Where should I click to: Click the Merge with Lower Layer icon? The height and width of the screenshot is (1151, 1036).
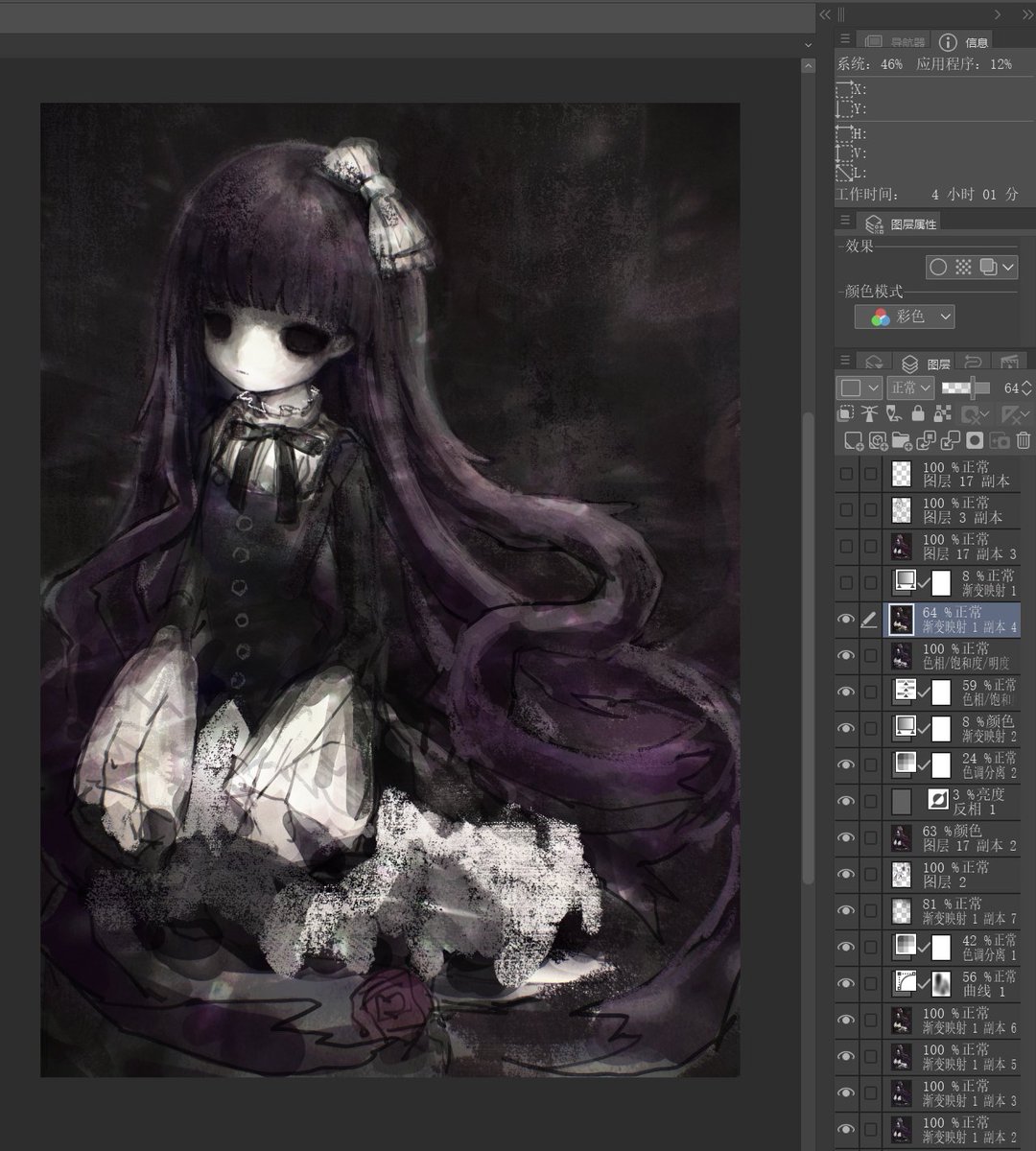[951, 440]
